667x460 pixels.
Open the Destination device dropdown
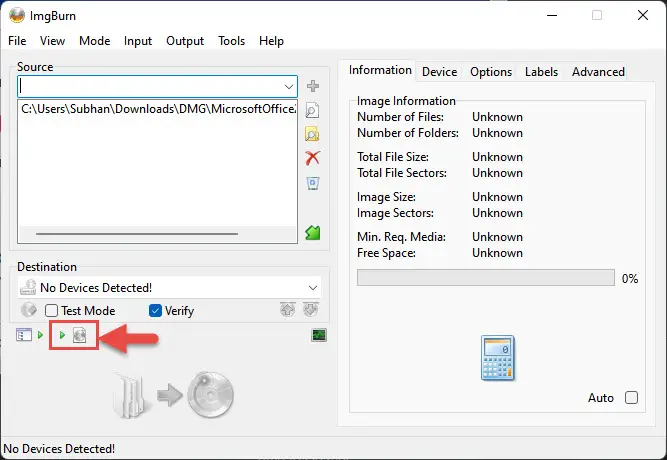tap(169, 288)
